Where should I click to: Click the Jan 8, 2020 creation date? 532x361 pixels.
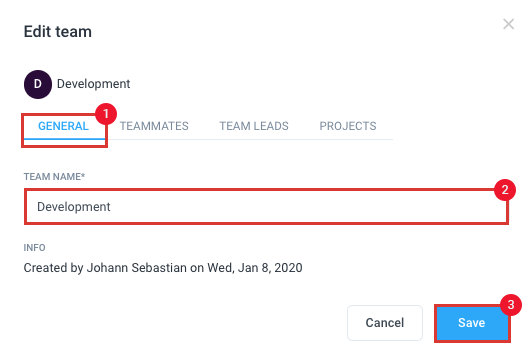point(270,268)
